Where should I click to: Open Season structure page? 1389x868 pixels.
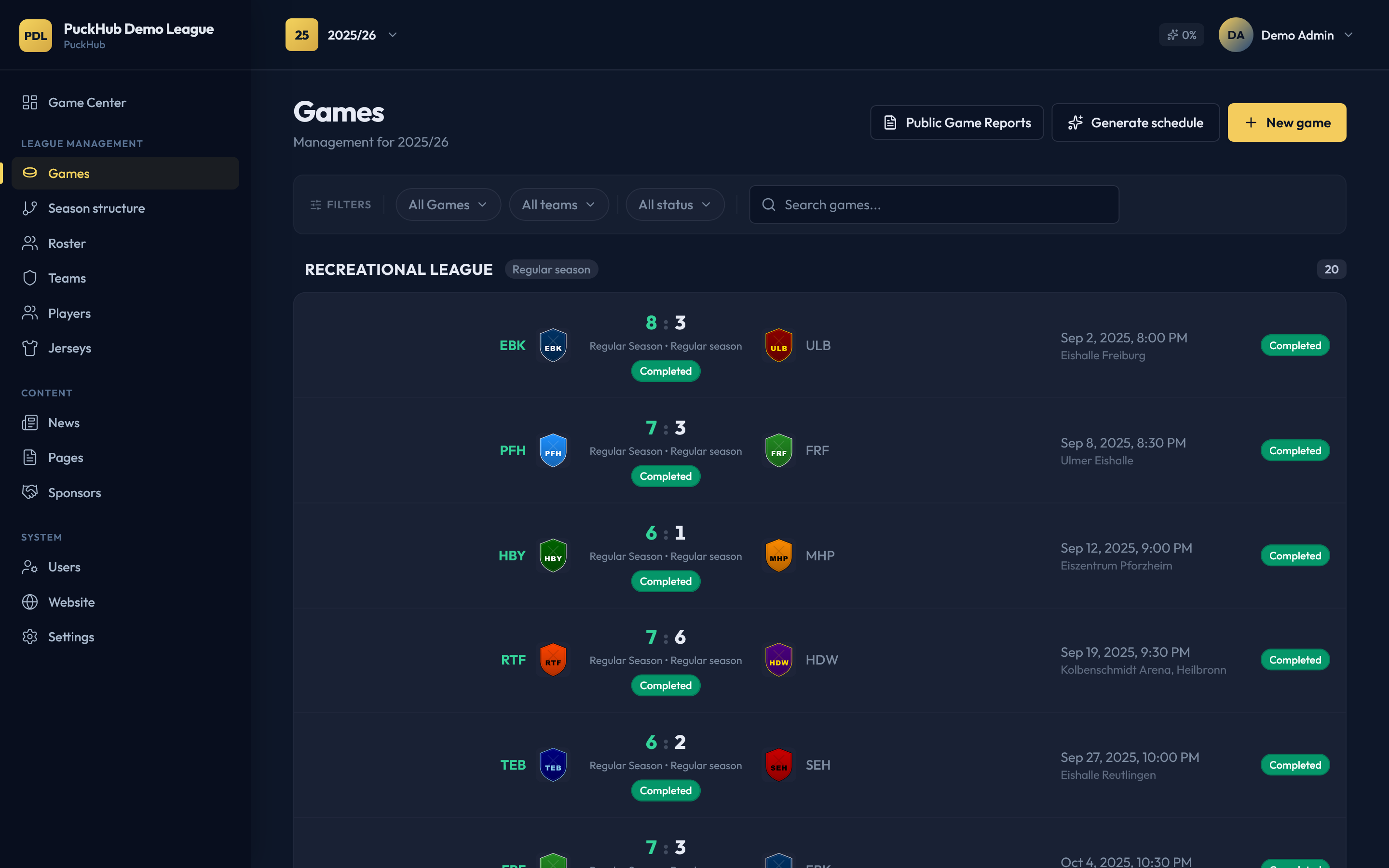pos(125,208)
